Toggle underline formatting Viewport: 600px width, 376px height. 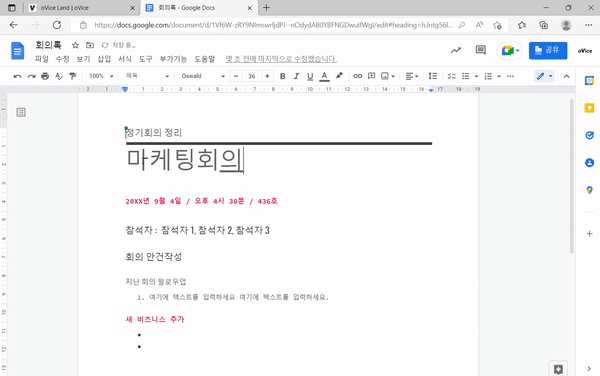click(310, 76)
